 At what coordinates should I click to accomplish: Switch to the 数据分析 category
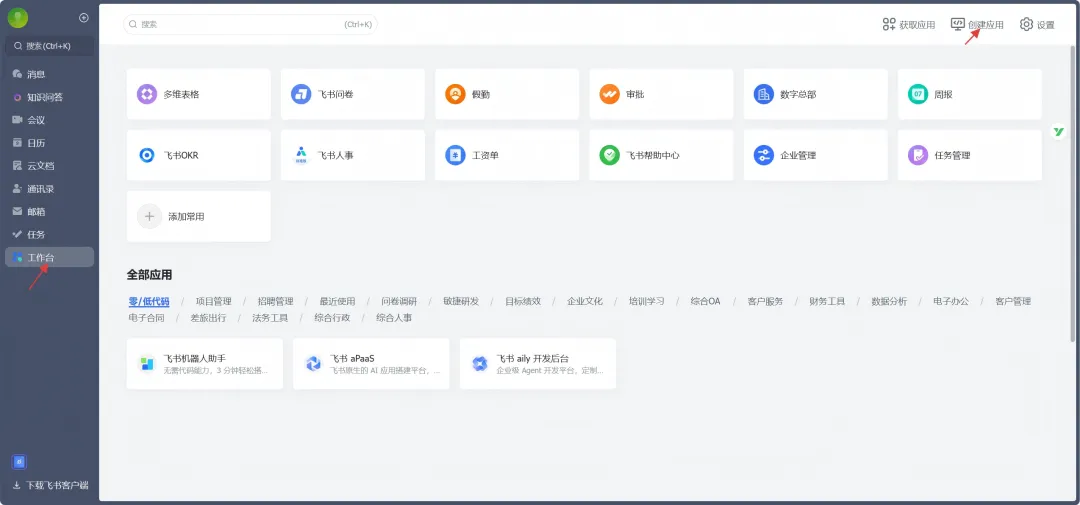(x=889, y=301)
